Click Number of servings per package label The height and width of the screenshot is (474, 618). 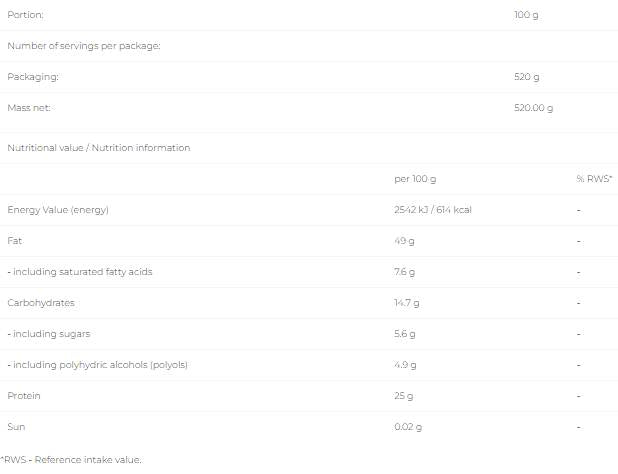pos(84,46)
